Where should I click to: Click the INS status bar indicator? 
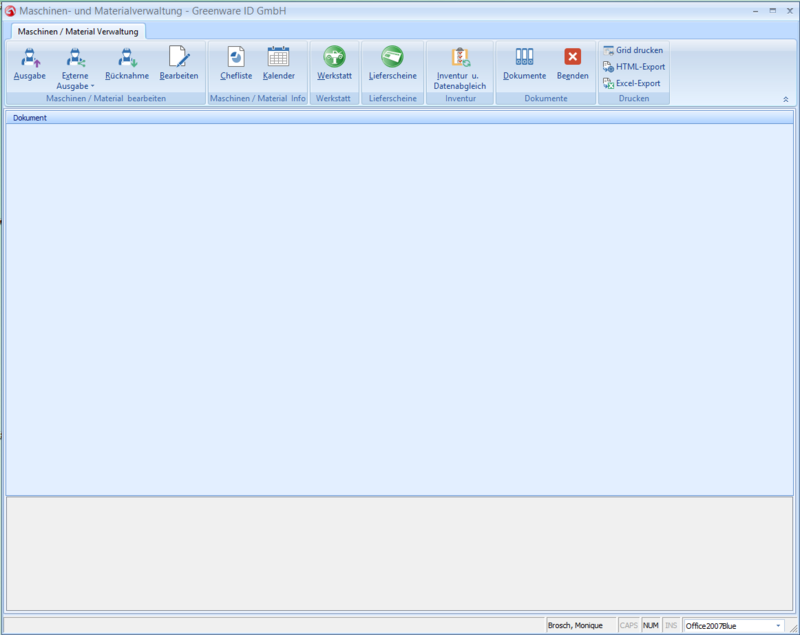click(671, 625)
